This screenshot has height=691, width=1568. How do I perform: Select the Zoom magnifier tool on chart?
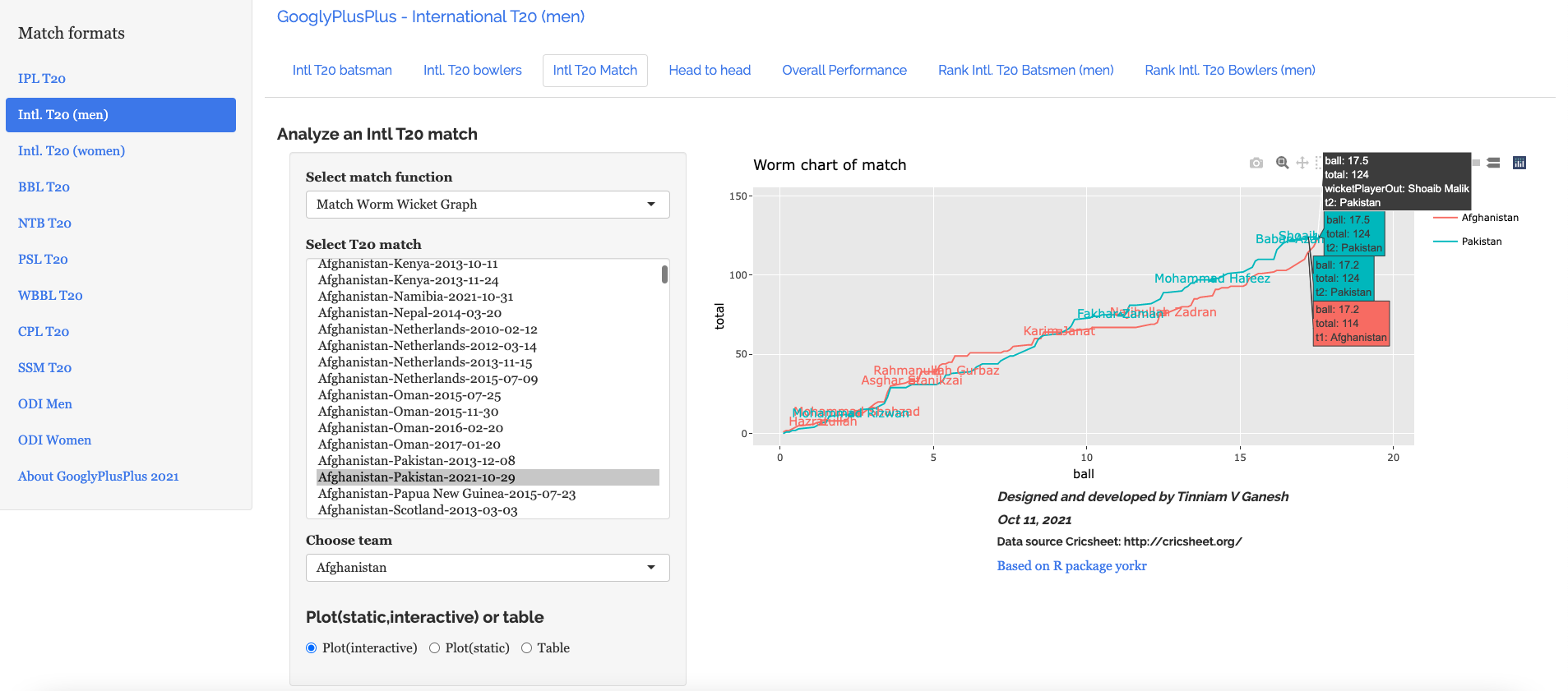click(1282, 163)
